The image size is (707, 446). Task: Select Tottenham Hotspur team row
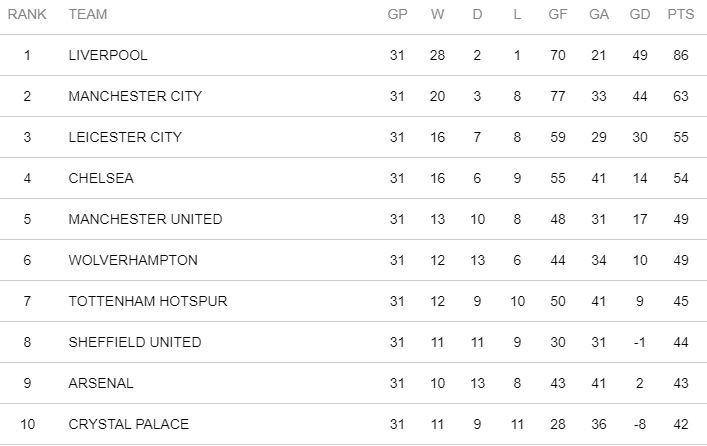148,301
